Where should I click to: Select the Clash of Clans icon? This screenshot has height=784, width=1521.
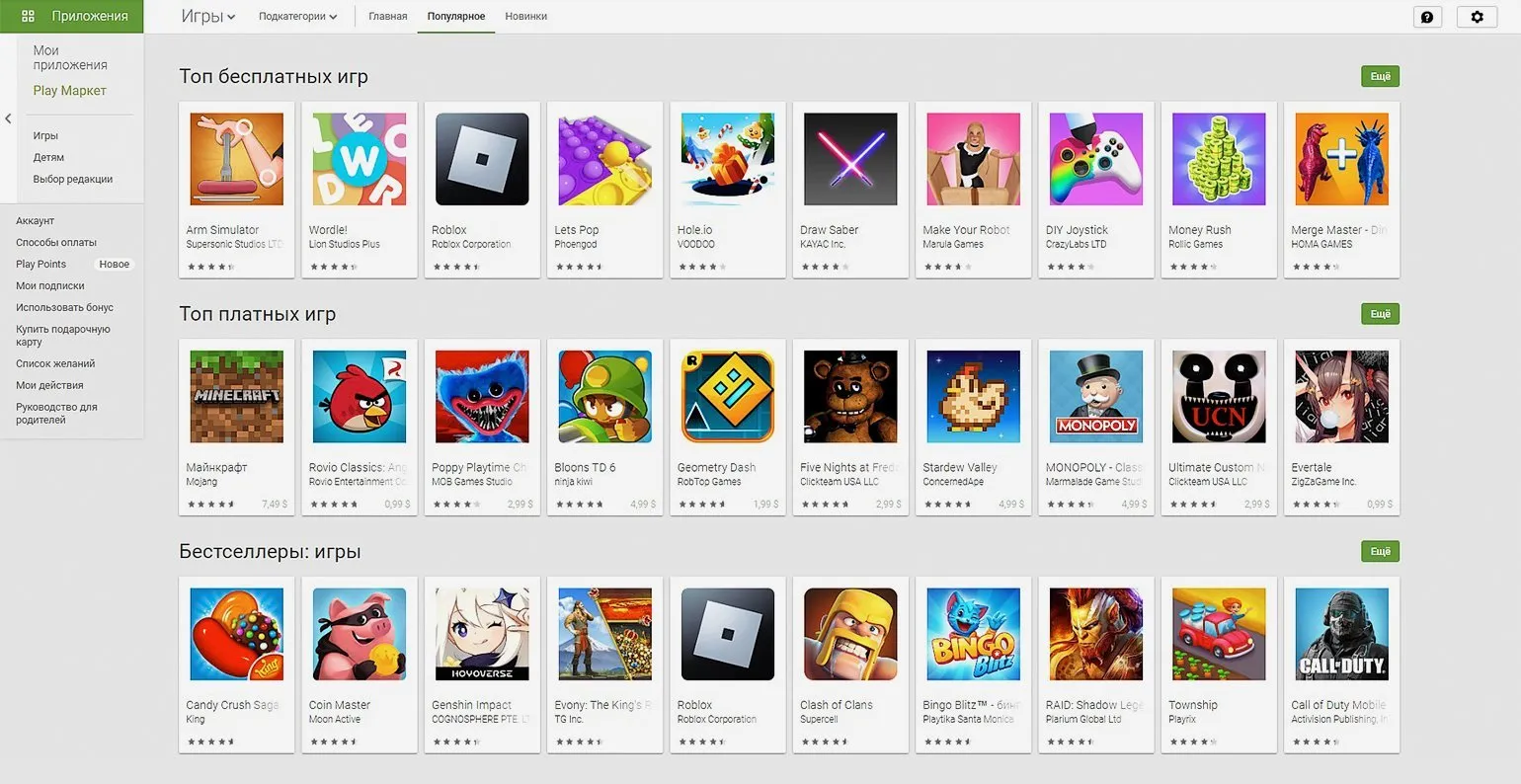(x=850, y=634)
